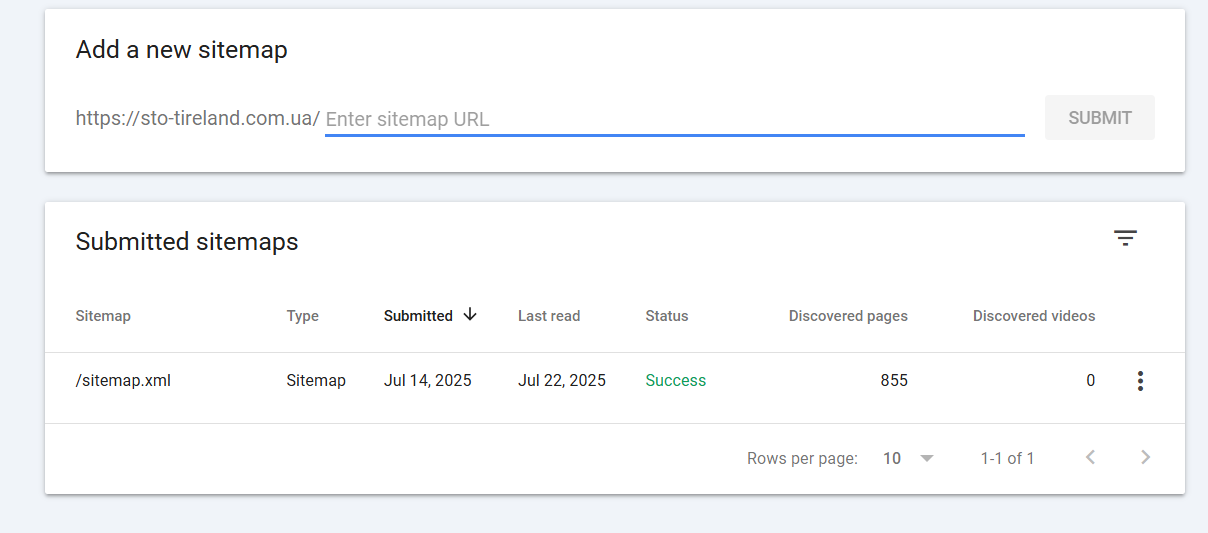Sort by Submitted column header

tap(418, 316)
